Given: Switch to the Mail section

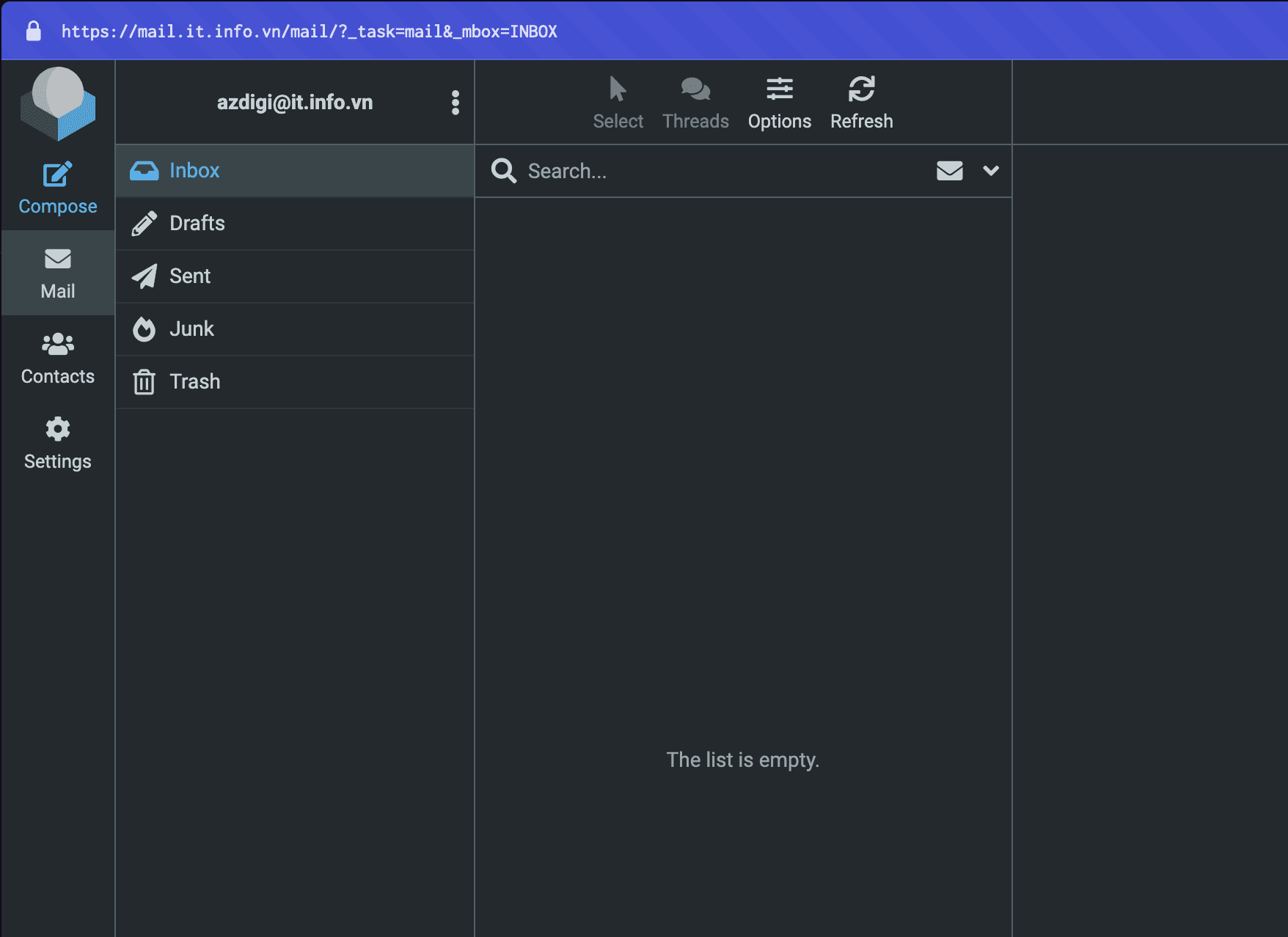Looking at the screenshot, I should tap(58, 273).
